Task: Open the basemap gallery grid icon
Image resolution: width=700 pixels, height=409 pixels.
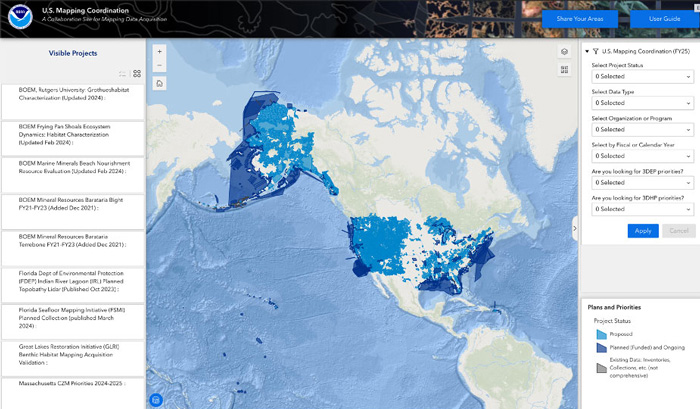Action: (564, 70)
